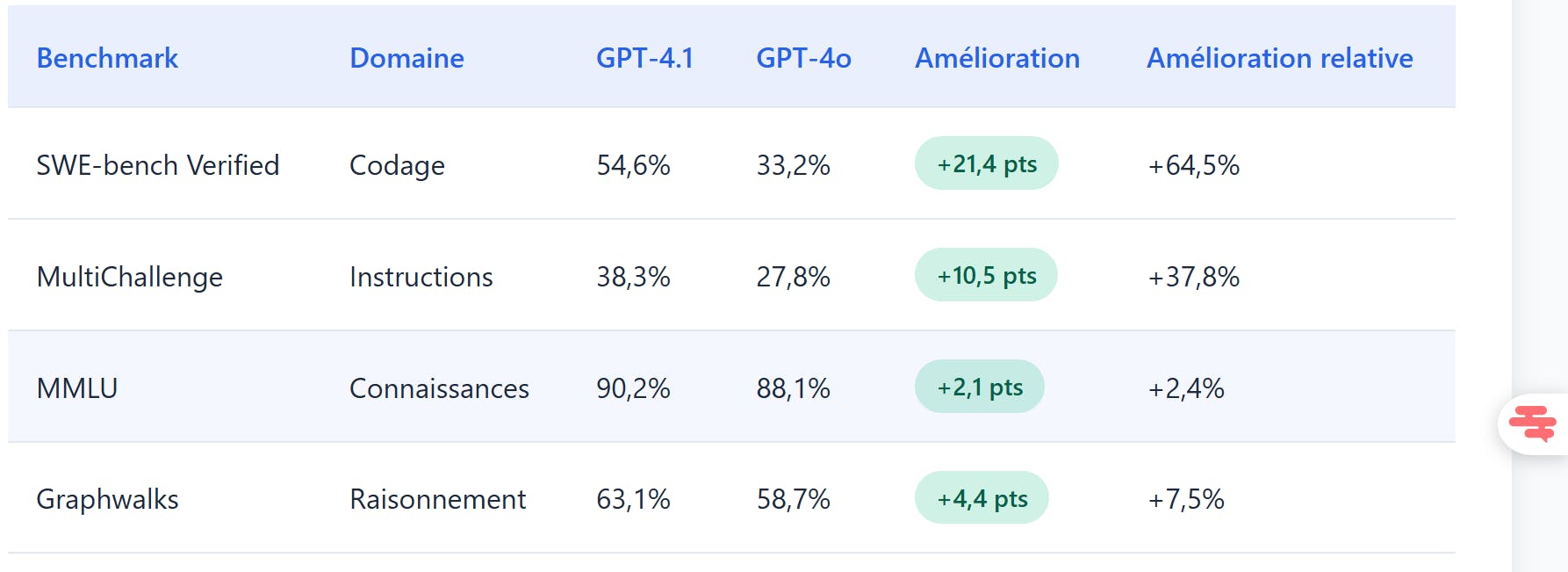1568x572 pixels.
Task: Click the SWE-bench Verified row label
Action: point(158,165)
